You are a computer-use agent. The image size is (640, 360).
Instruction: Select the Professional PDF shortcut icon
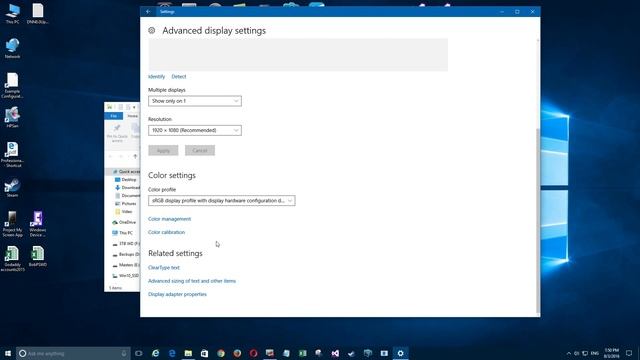(12, 154)
